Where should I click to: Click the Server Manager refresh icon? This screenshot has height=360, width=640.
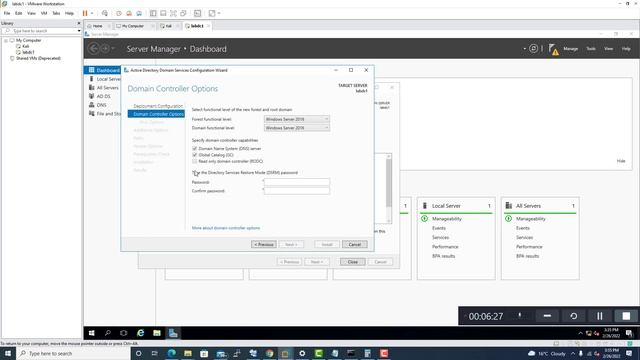pyautogui.click(x=533, y=49)
